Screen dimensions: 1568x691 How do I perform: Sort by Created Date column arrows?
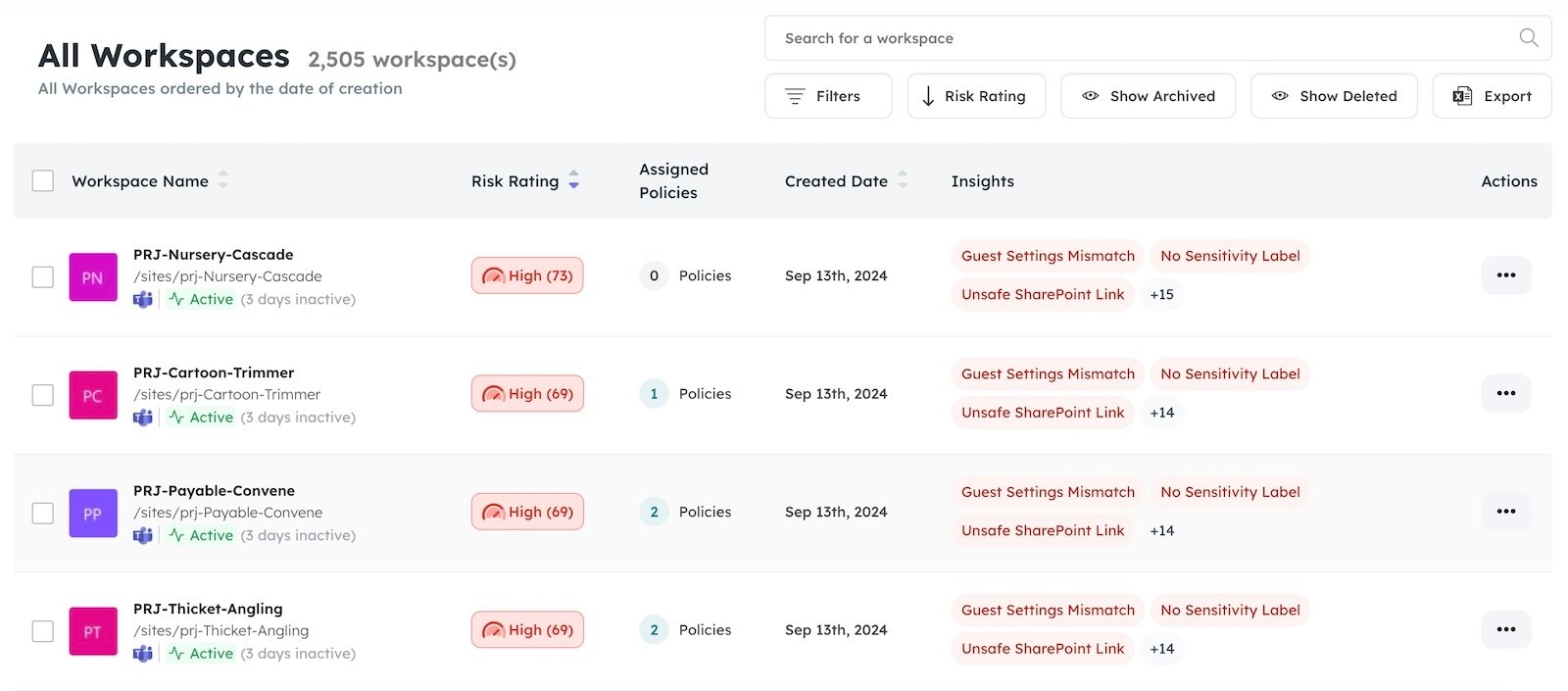click(903, 180)
